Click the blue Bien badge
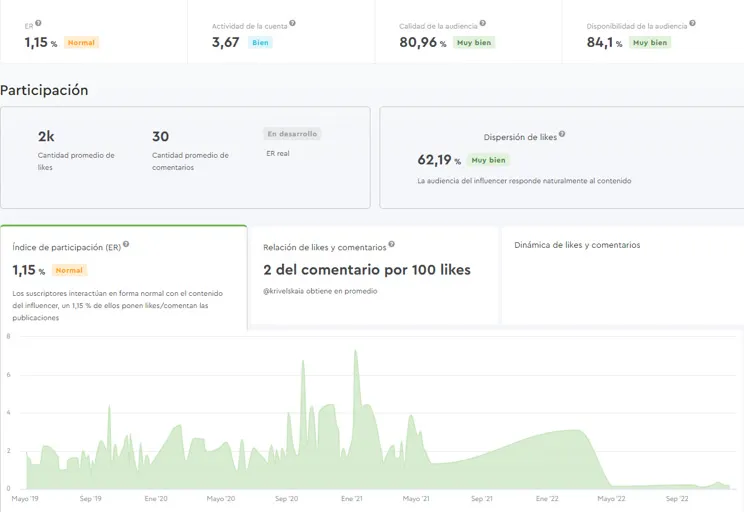 coord(260,43)
